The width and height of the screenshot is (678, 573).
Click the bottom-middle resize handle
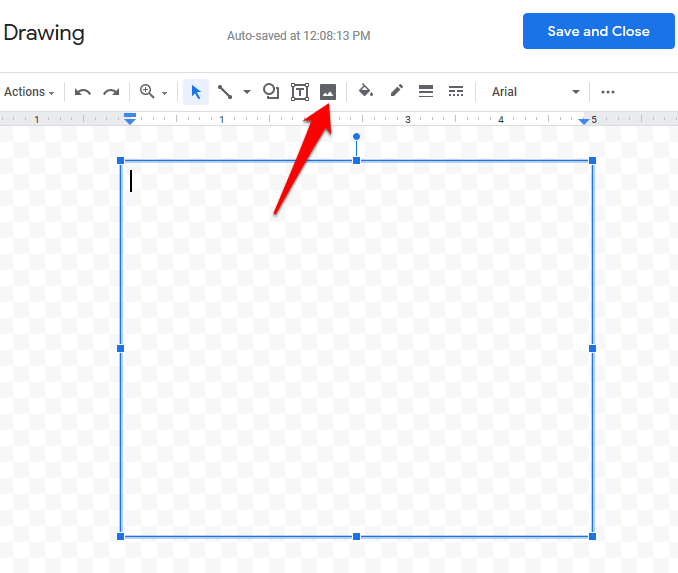click(356, 536)
